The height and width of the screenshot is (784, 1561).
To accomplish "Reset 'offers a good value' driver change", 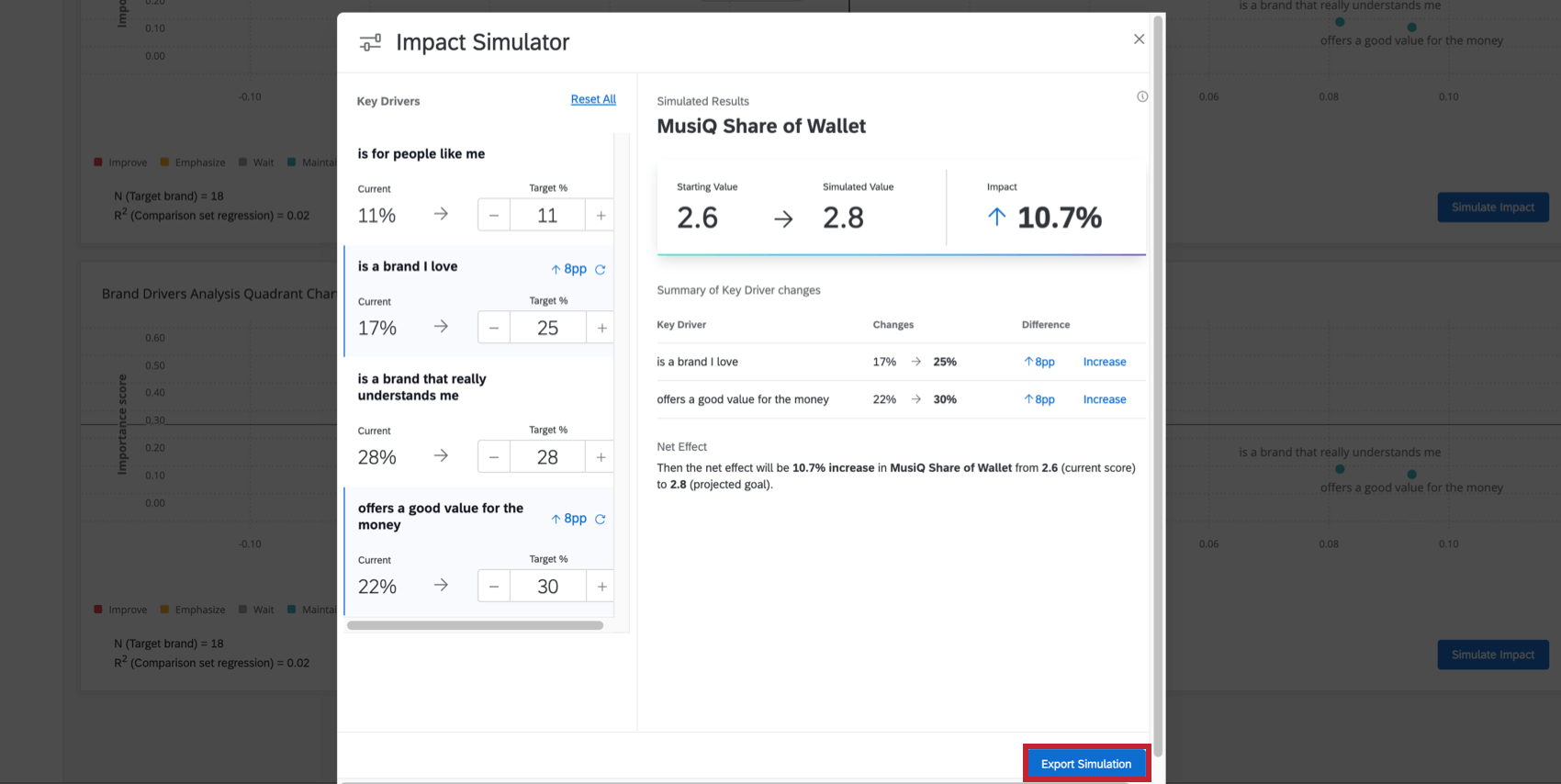I will pyautogui.click(x=601, y=520).
